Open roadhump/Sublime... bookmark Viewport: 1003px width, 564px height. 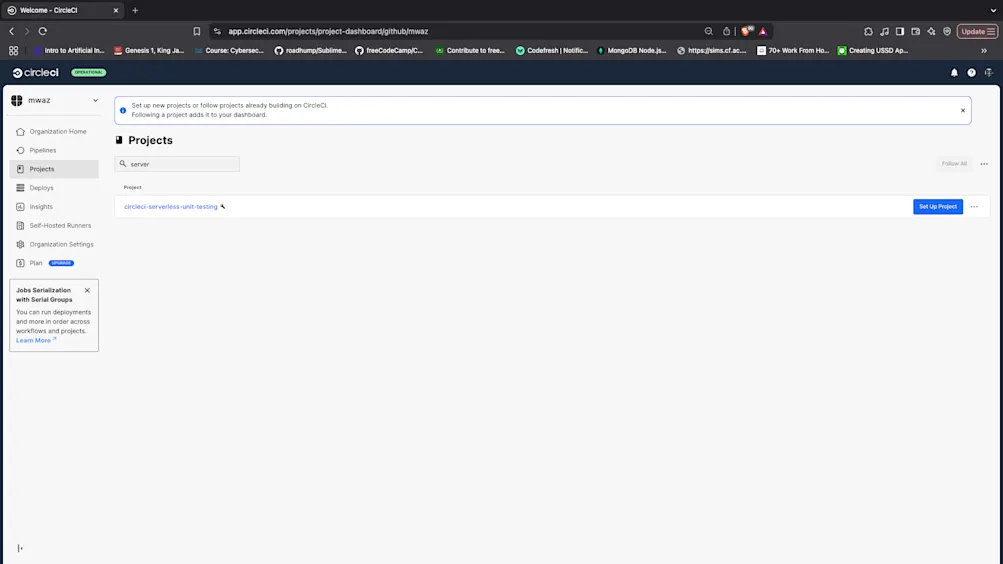(x=310, y=51)
